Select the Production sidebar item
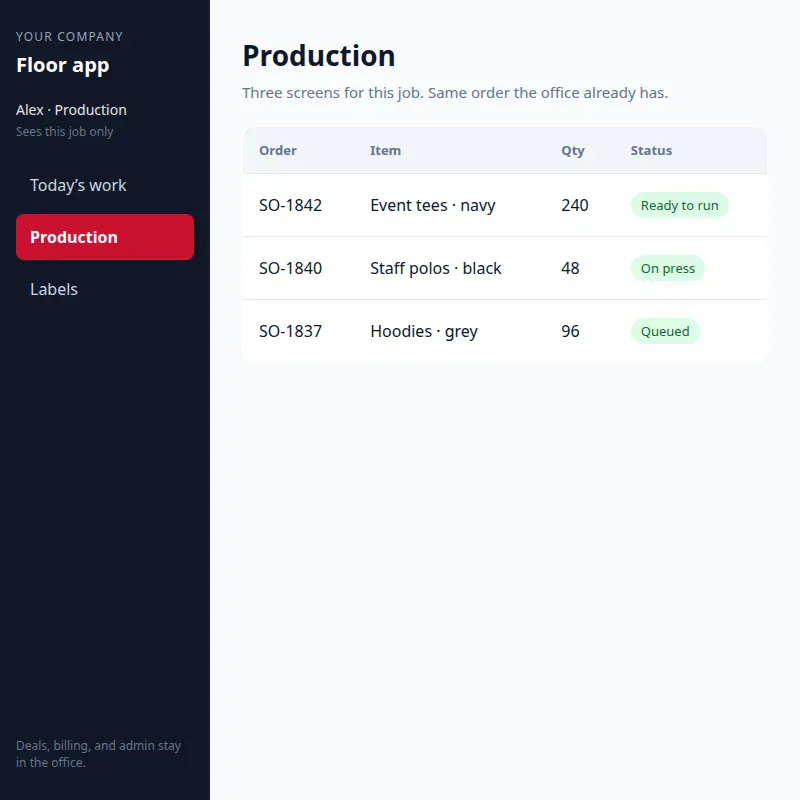Image resolution: width=800 pixels, height=800 pixels. (x=105, y=237)
